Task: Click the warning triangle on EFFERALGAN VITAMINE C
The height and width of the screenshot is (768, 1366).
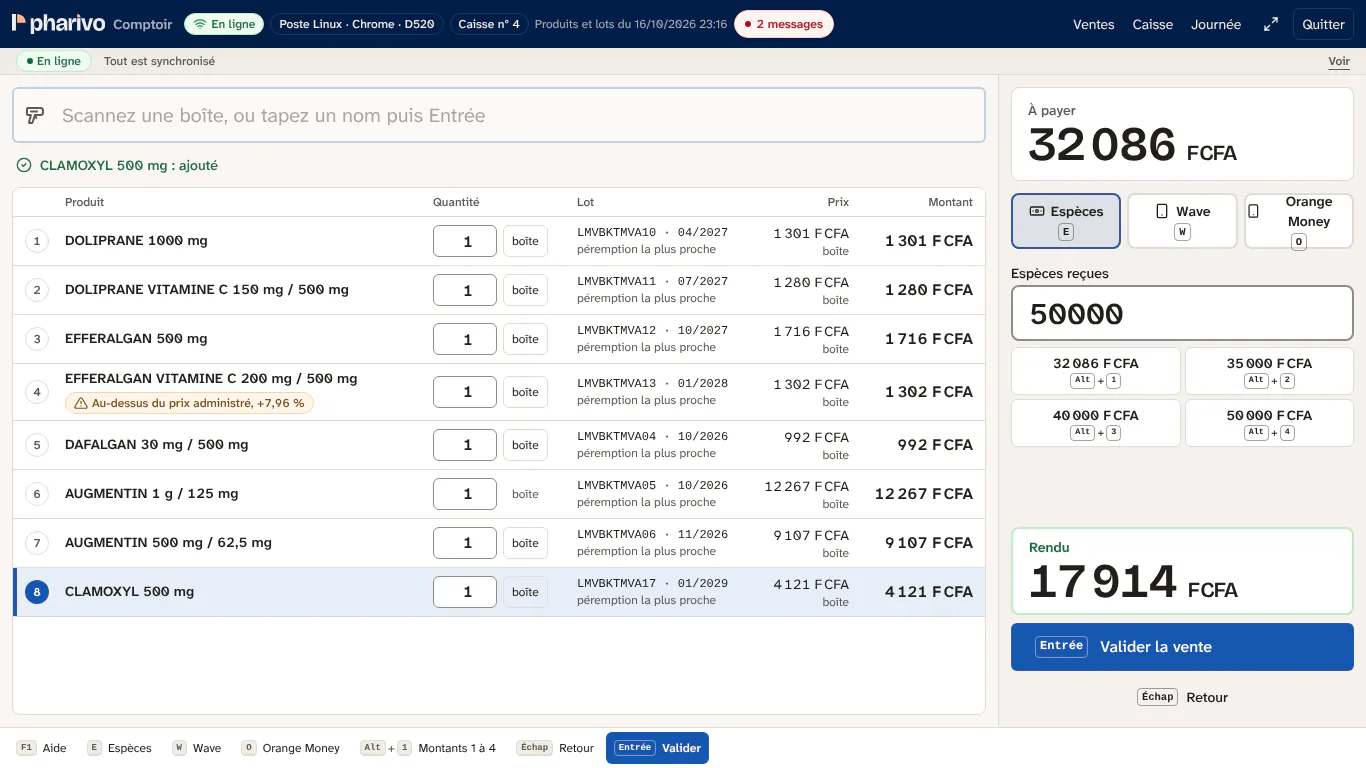Action: [x=80, y=403]
